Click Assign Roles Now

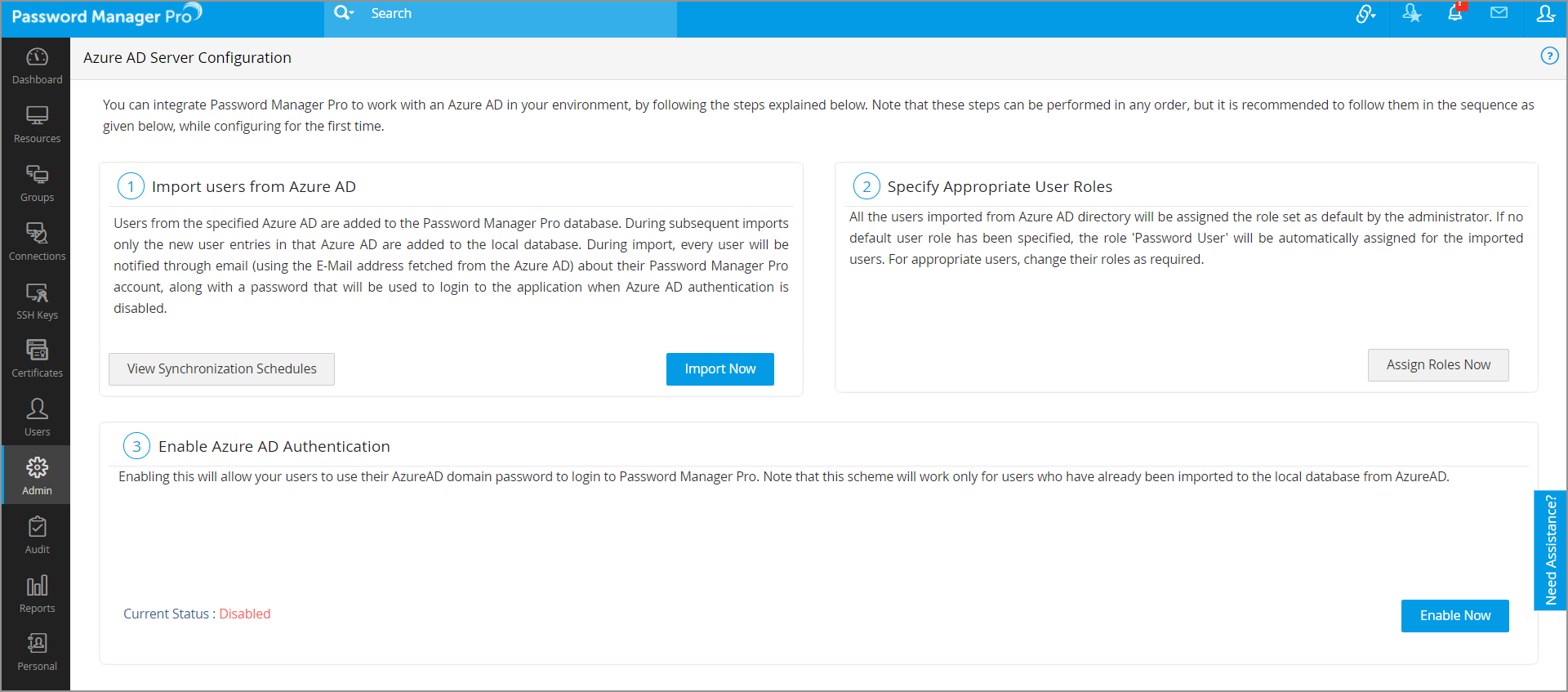[1438, 365]
